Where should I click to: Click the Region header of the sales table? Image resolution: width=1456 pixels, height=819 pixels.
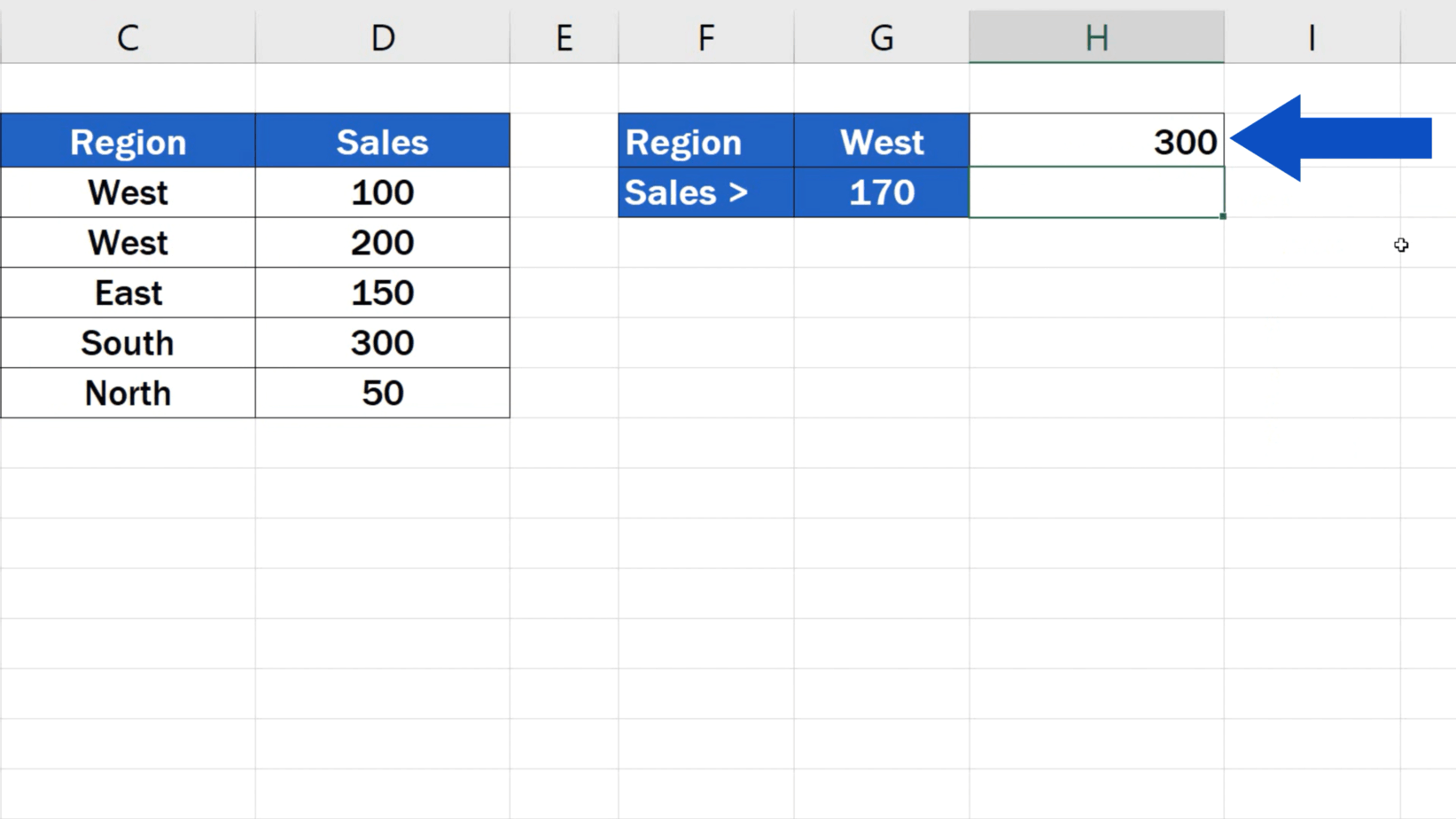(x=128, y=140)
